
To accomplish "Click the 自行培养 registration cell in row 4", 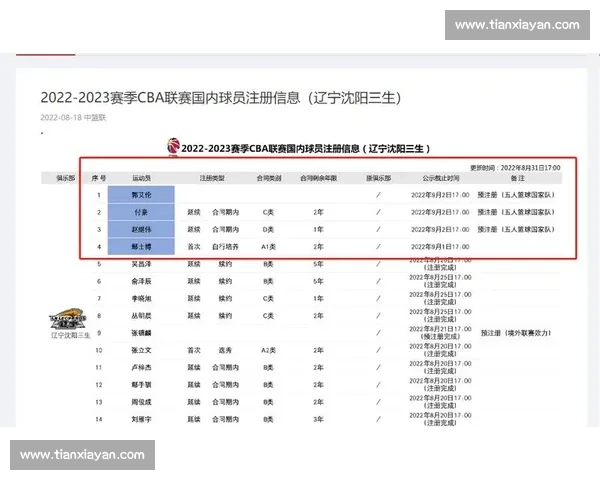I will (x=225, y=247).
